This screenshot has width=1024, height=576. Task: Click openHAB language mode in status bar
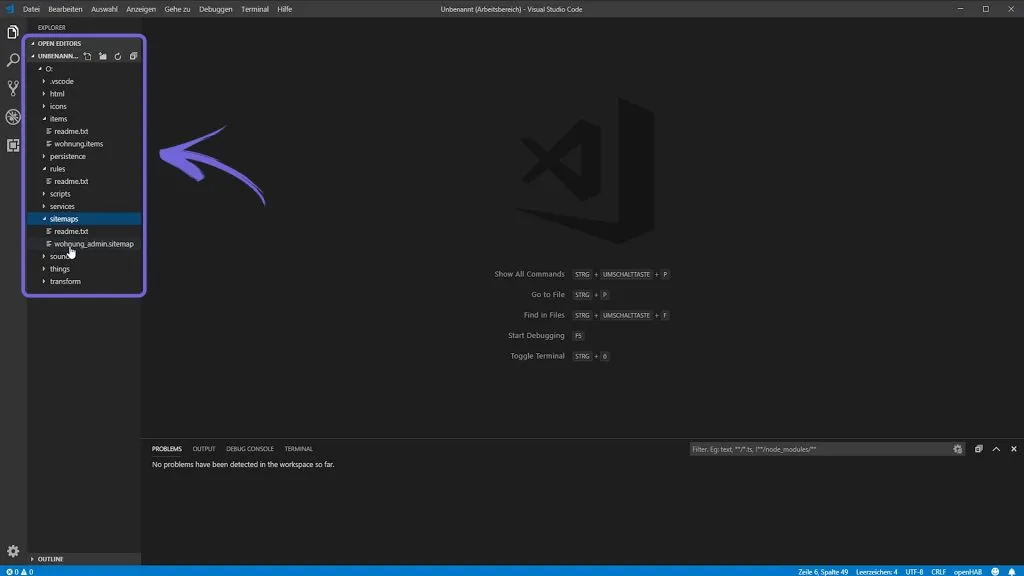click(x=968, y=571)
